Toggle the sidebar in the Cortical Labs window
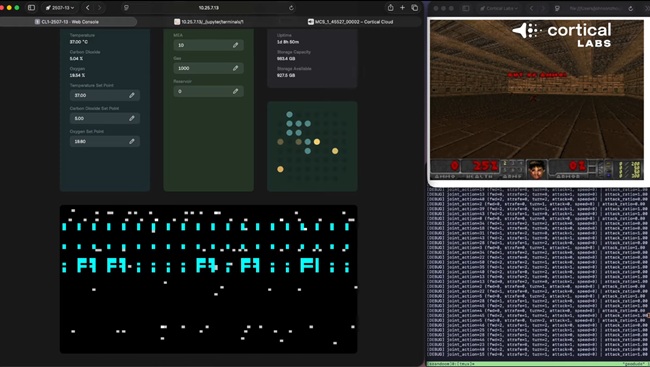The width and height of the screenshot is (650, 367). 466,8
